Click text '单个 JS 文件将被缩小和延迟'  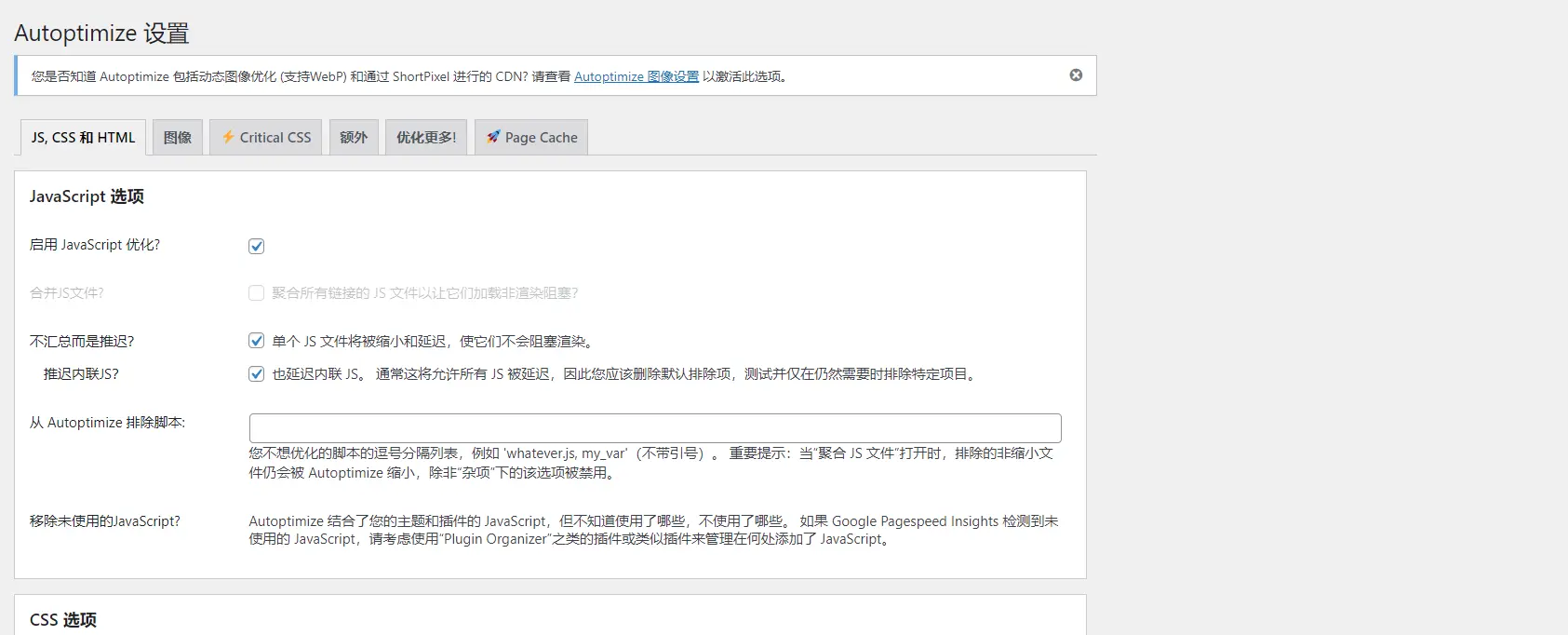click(361, 342)
